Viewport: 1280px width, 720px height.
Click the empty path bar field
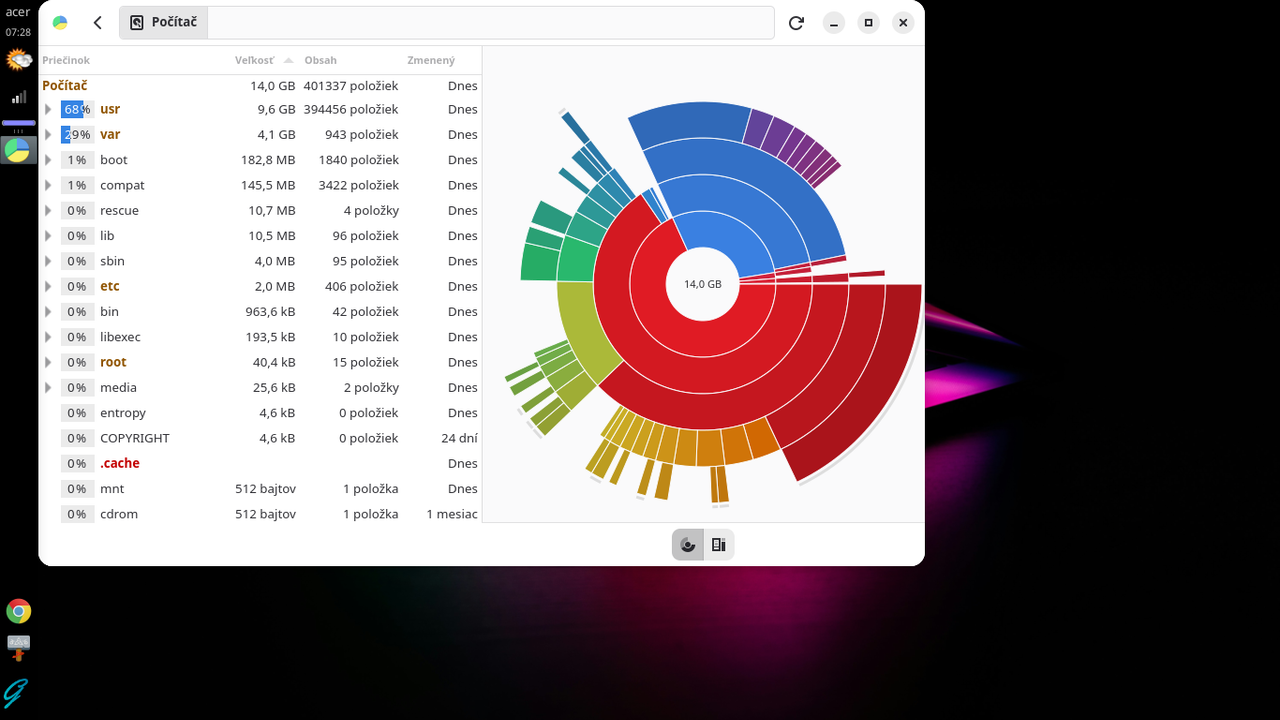tap(490, 22)
